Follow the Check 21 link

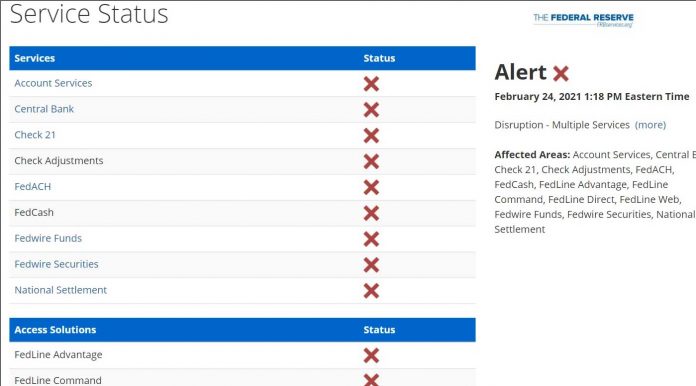(35, 135)
